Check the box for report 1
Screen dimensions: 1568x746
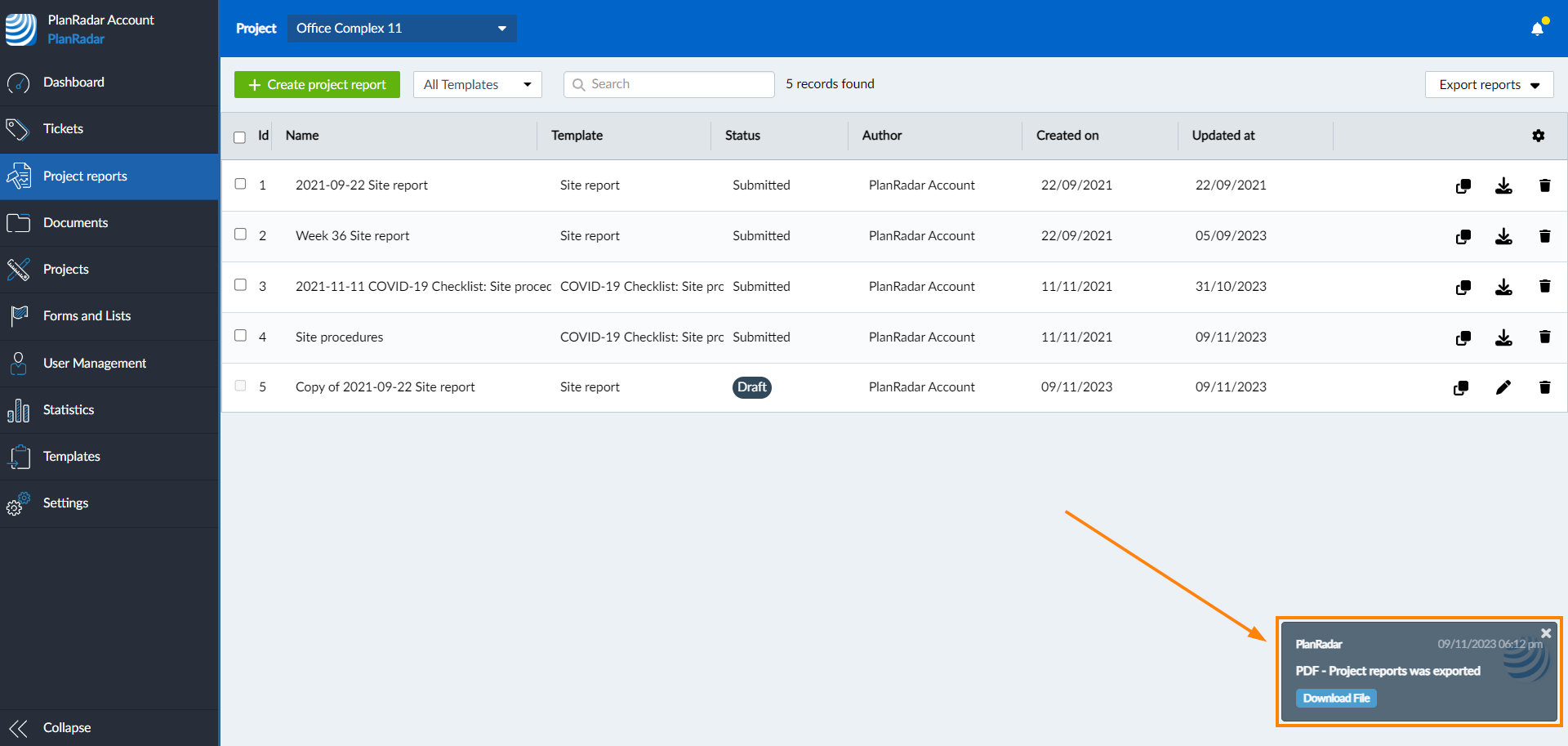tap(240, 184)
